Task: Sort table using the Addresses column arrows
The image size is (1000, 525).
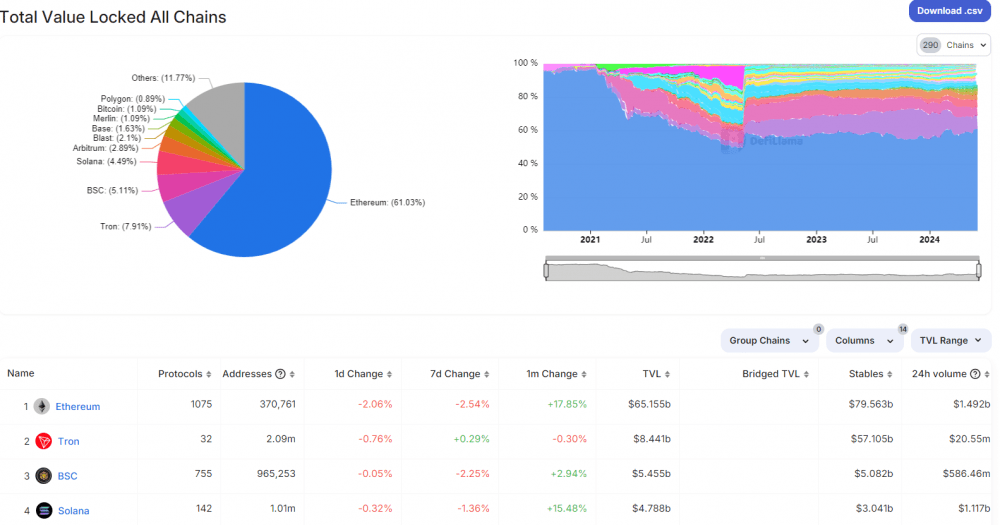Action: [292, 374]
